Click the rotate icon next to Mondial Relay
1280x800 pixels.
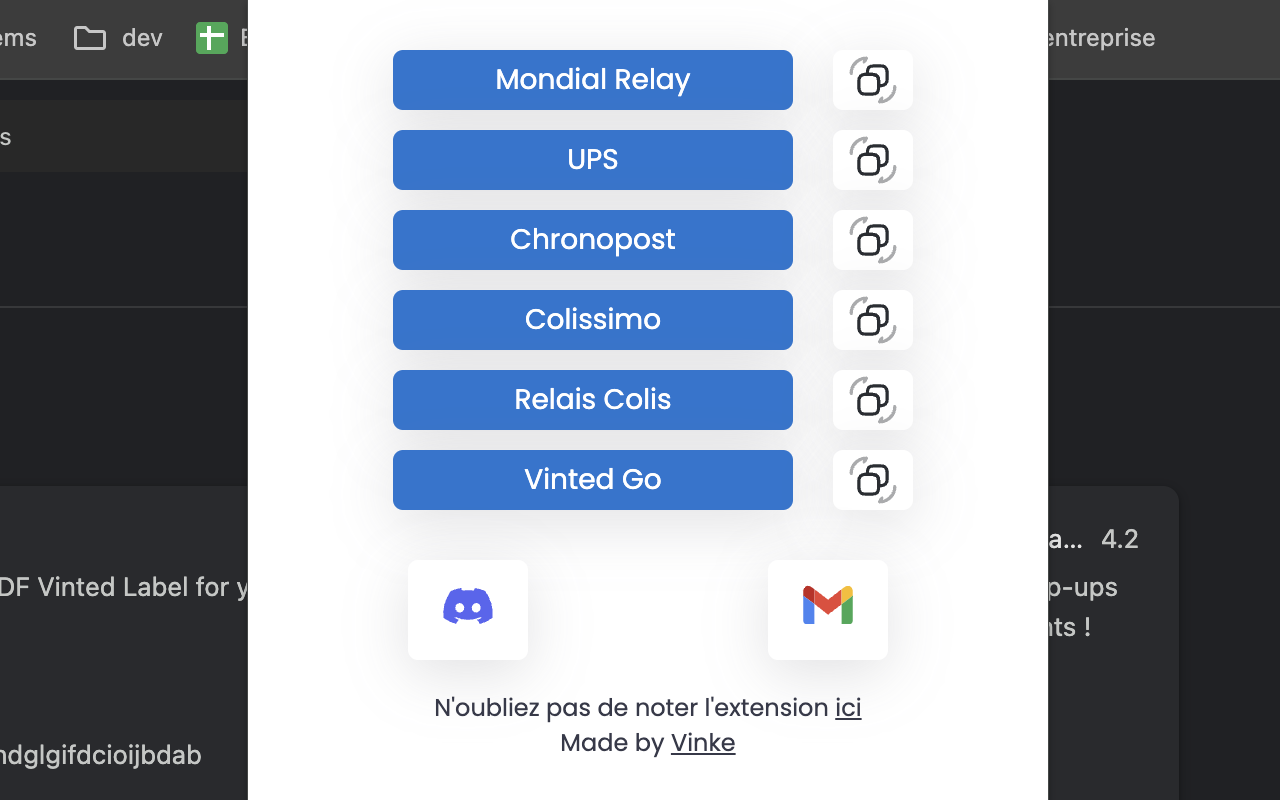point(873,80)
